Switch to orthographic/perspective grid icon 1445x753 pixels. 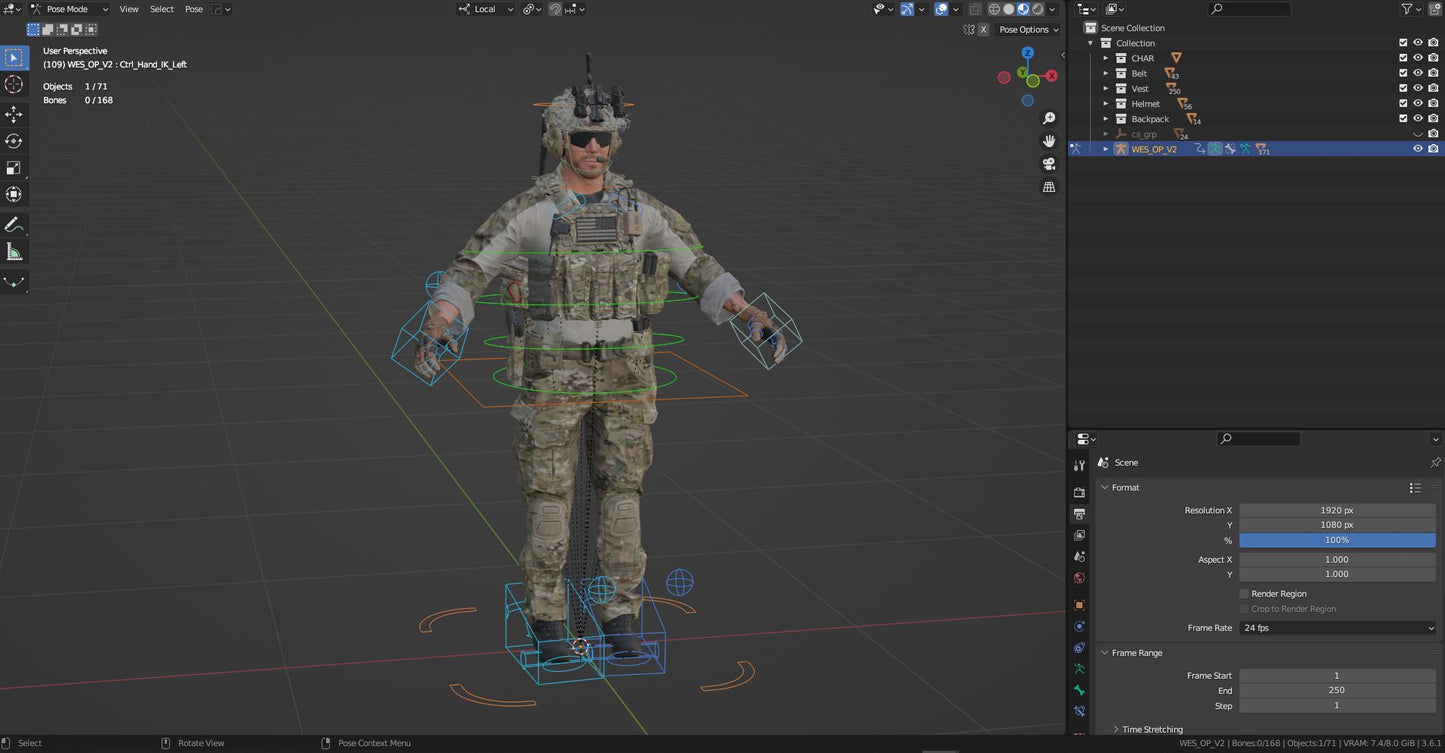point(1049,187)
